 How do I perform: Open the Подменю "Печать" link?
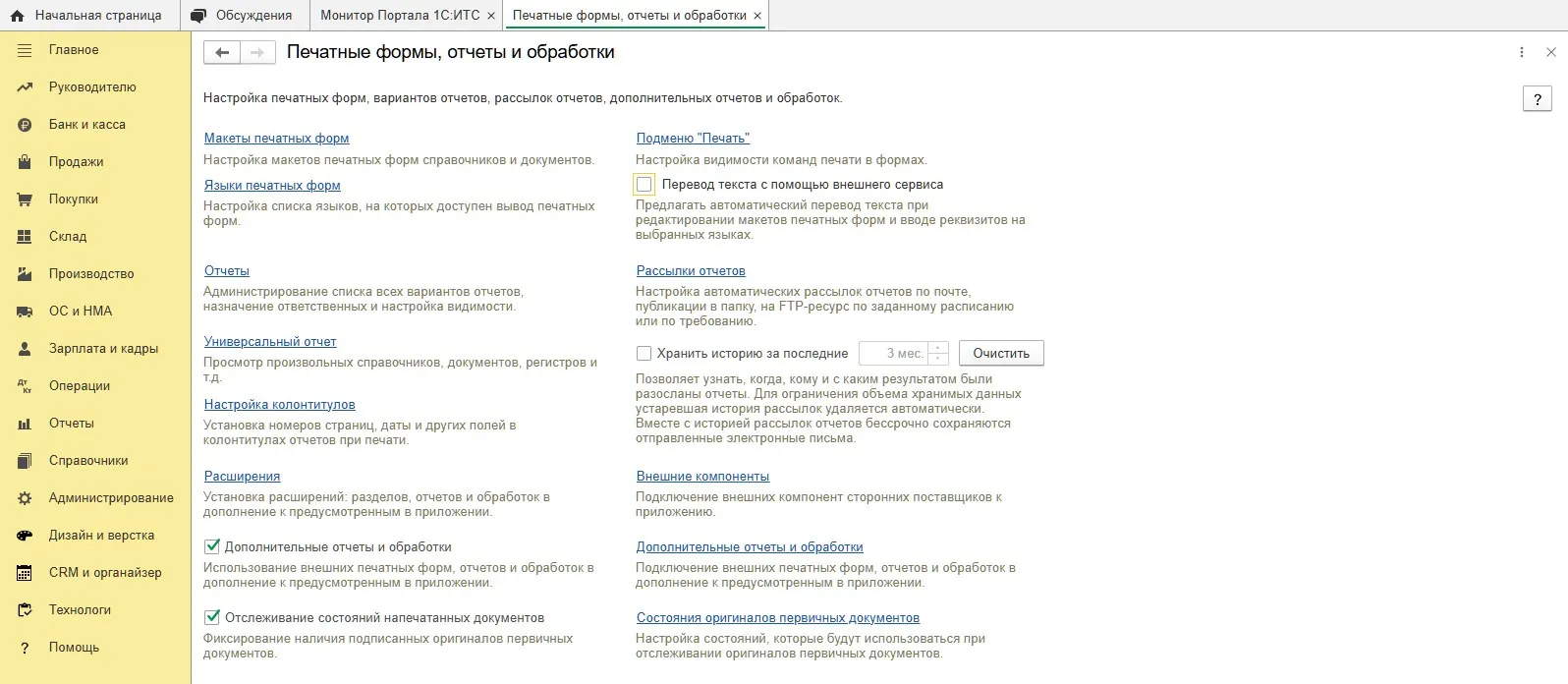pos(693,139)
